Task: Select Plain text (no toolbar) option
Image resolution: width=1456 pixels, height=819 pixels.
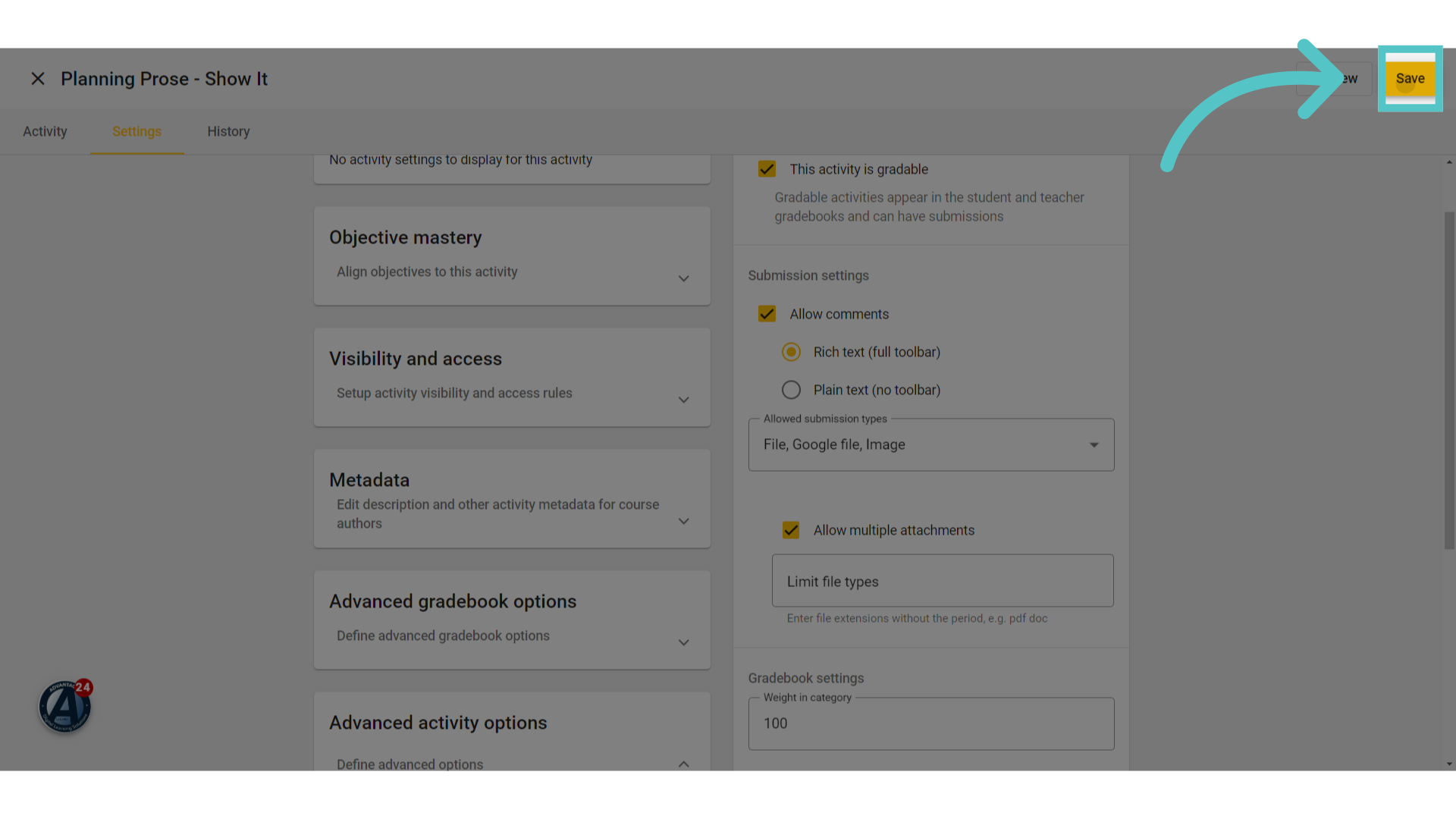Action: pyautogui.click(x=791, y=390)
